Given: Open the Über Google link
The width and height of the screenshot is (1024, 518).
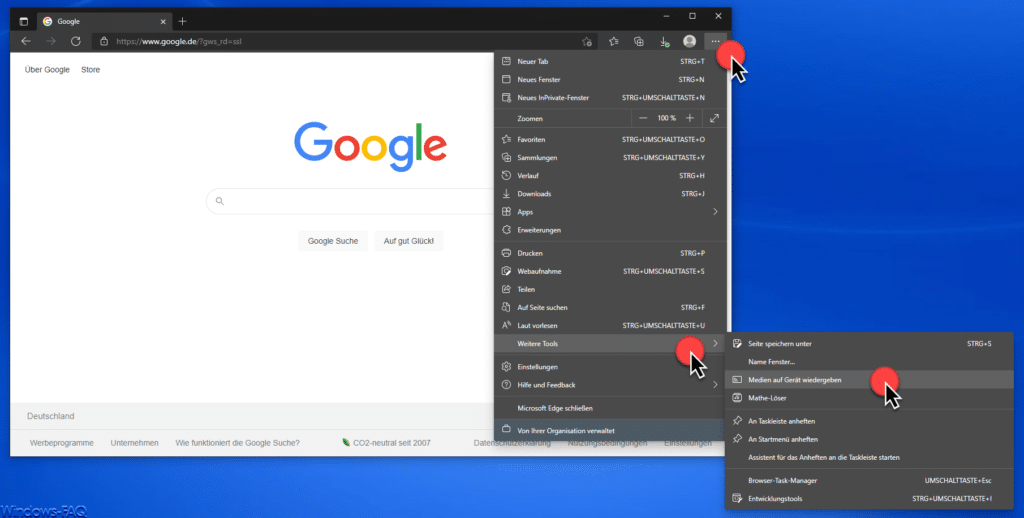Looking at the screenshot, I should 47,70.
